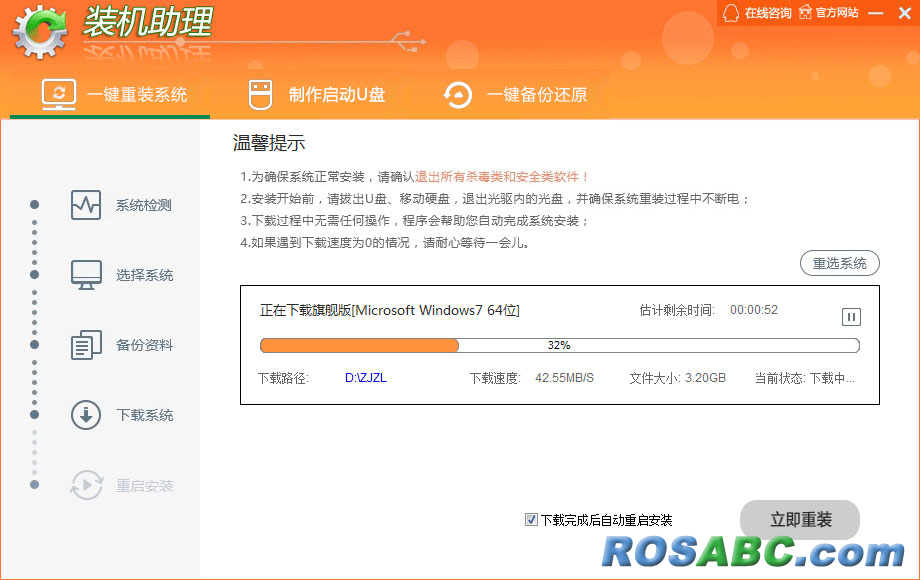Select the 下载系统 step
This screenshot has width=920, height=580.
tap(144, 415)
